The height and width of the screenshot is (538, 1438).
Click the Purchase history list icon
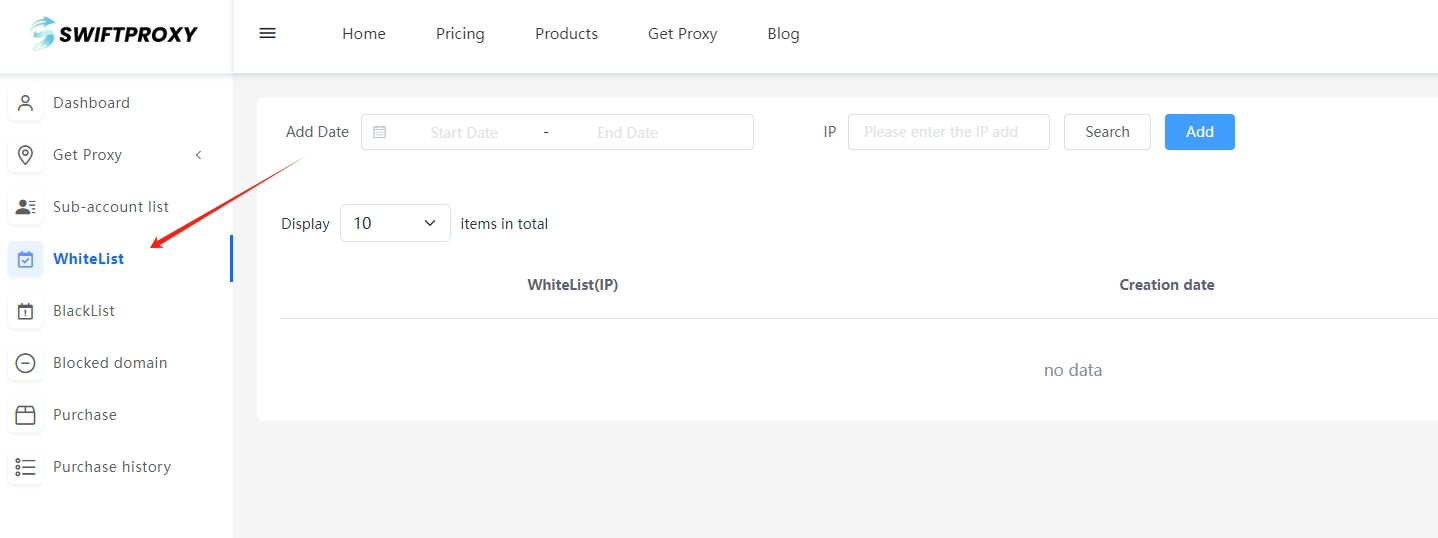point(26,467)
